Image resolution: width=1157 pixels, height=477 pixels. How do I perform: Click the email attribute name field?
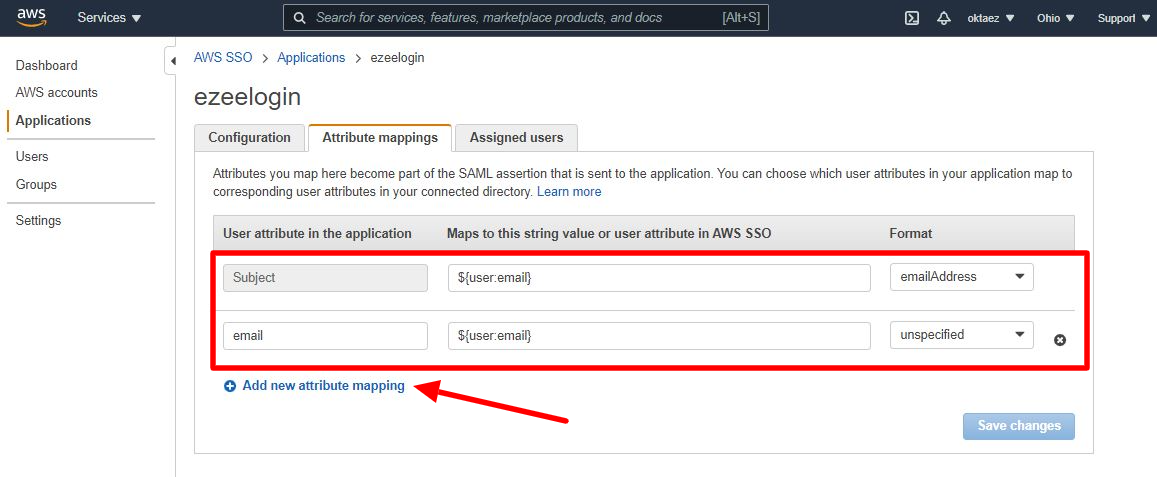click(x=325, y=335)
